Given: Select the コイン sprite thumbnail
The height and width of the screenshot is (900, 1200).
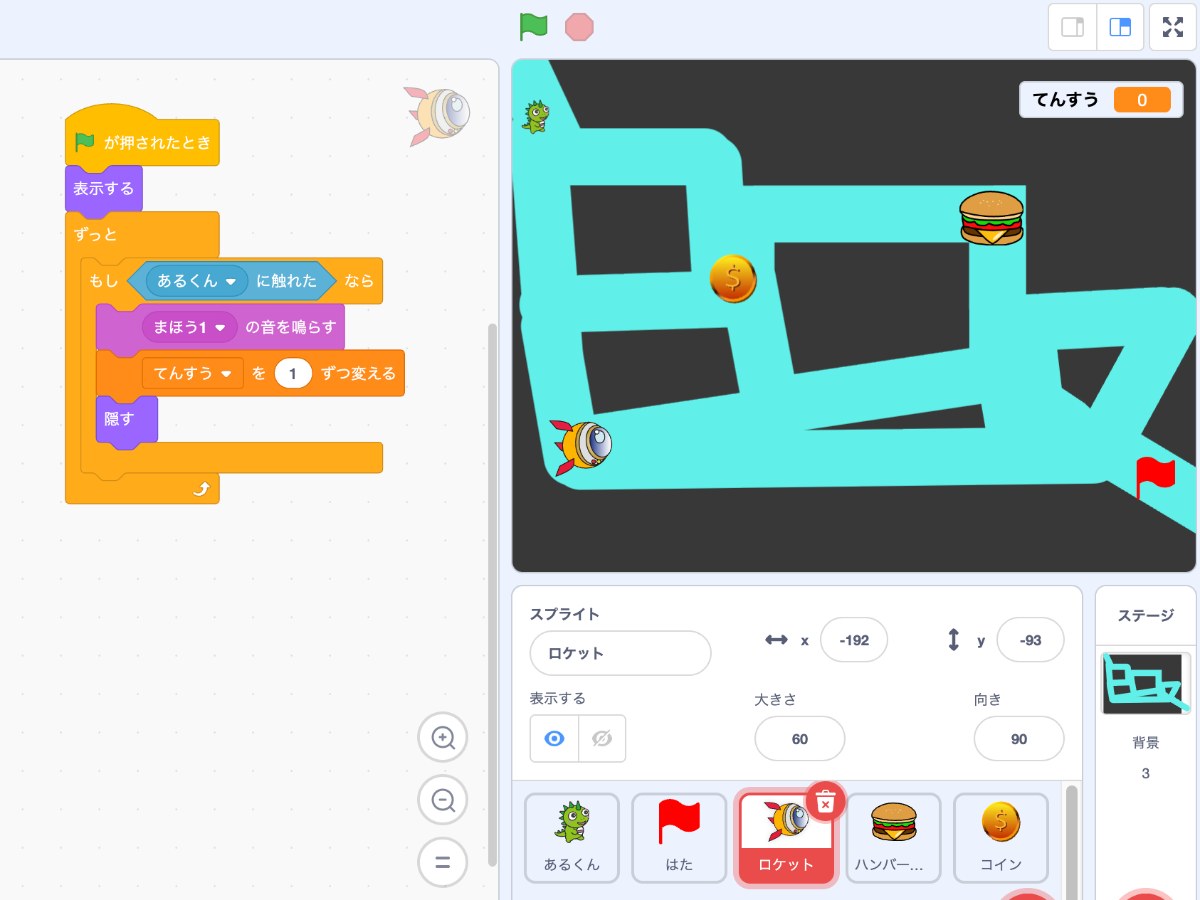Looking at the screenshot, I should tap(1000, 838).
